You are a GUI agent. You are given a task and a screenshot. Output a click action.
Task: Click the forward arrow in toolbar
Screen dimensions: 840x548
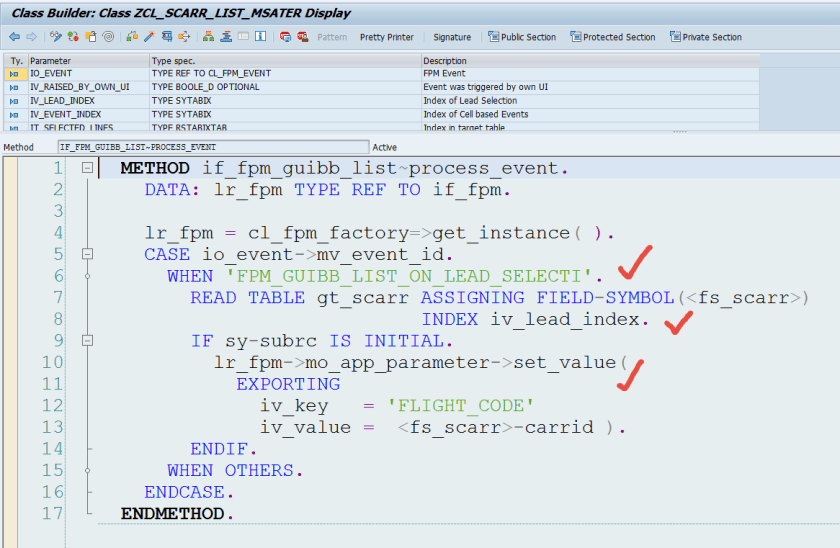pyautogui.click(x=31, y=37)
